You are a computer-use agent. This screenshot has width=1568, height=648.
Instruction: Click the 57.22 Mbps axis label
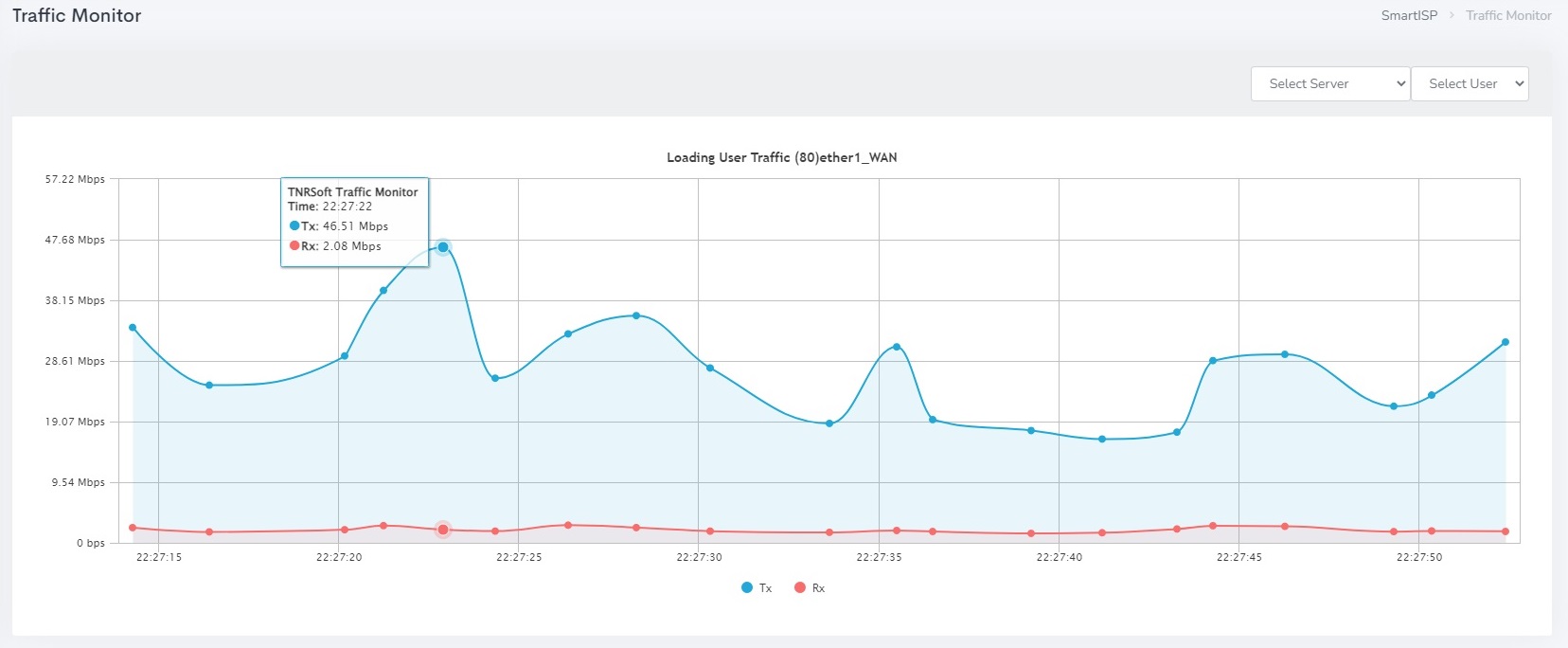tap(75, 179)
